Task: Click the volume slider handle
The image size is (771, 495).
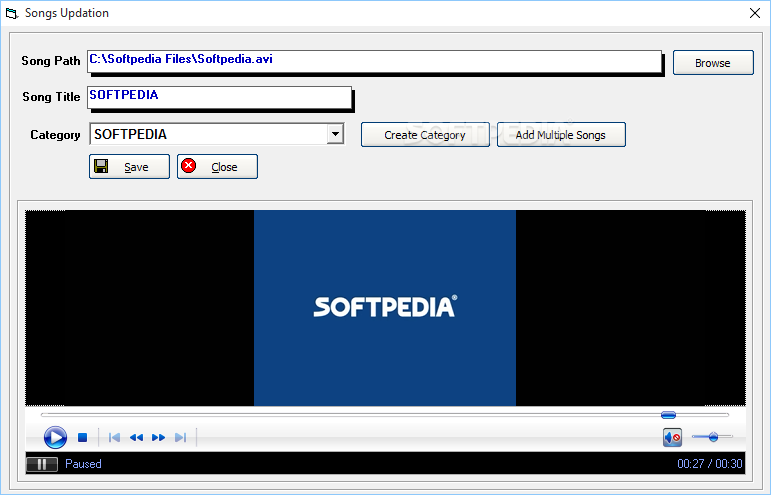Action: click(713, 437)
